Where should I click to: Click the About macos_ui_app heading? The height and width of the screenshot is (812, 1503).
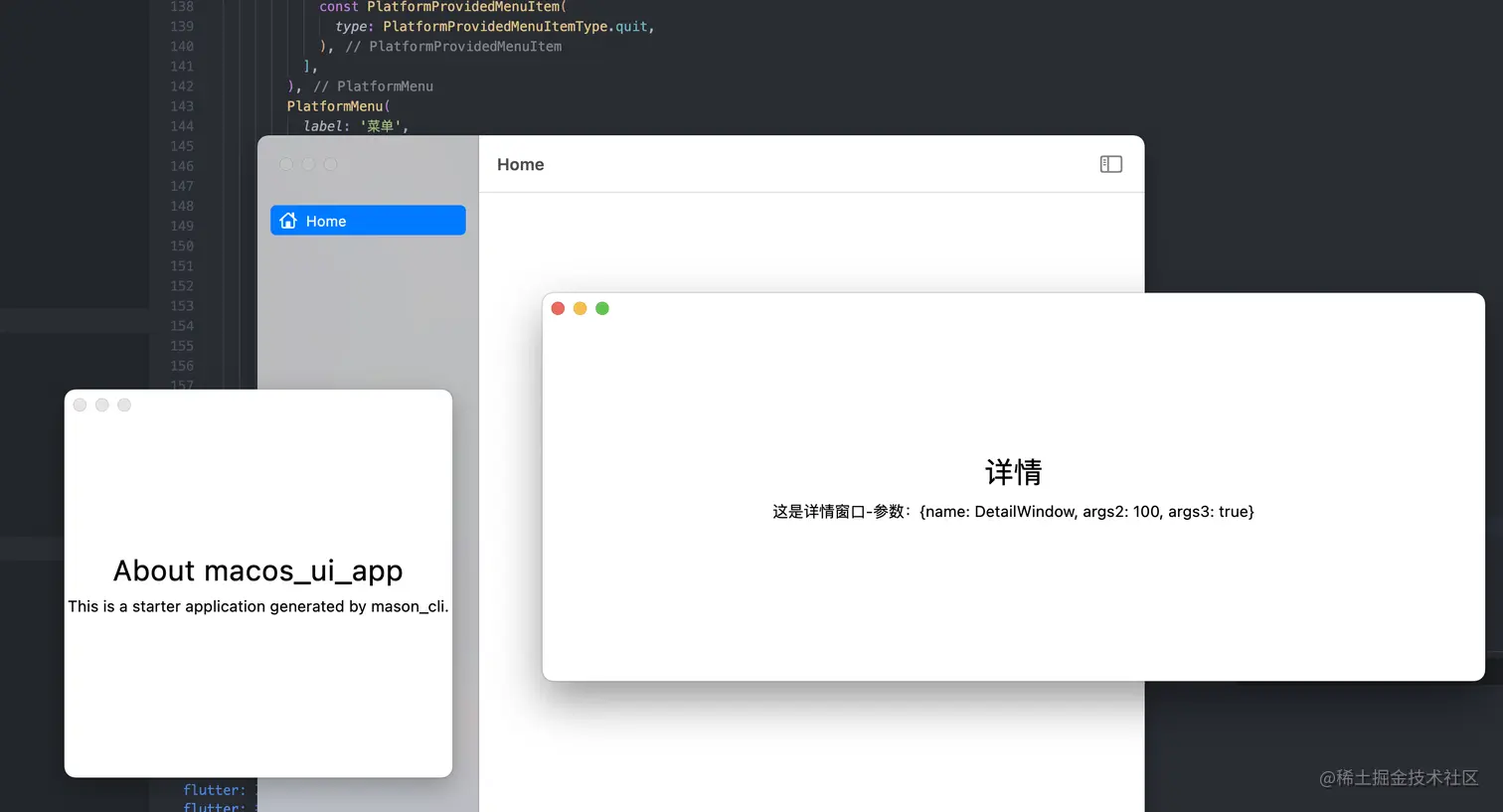257,570
